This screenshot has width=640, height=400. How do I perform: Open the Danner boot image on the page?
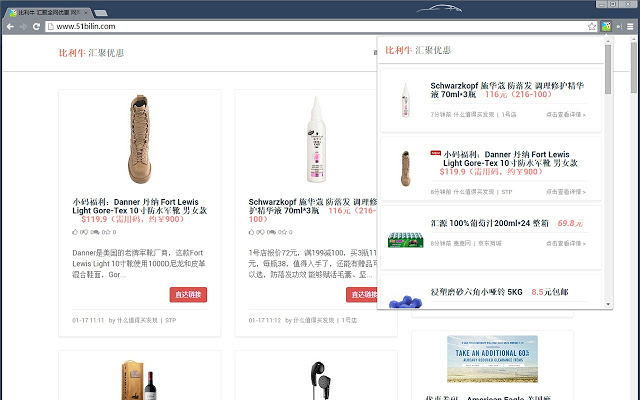(140, 139)
